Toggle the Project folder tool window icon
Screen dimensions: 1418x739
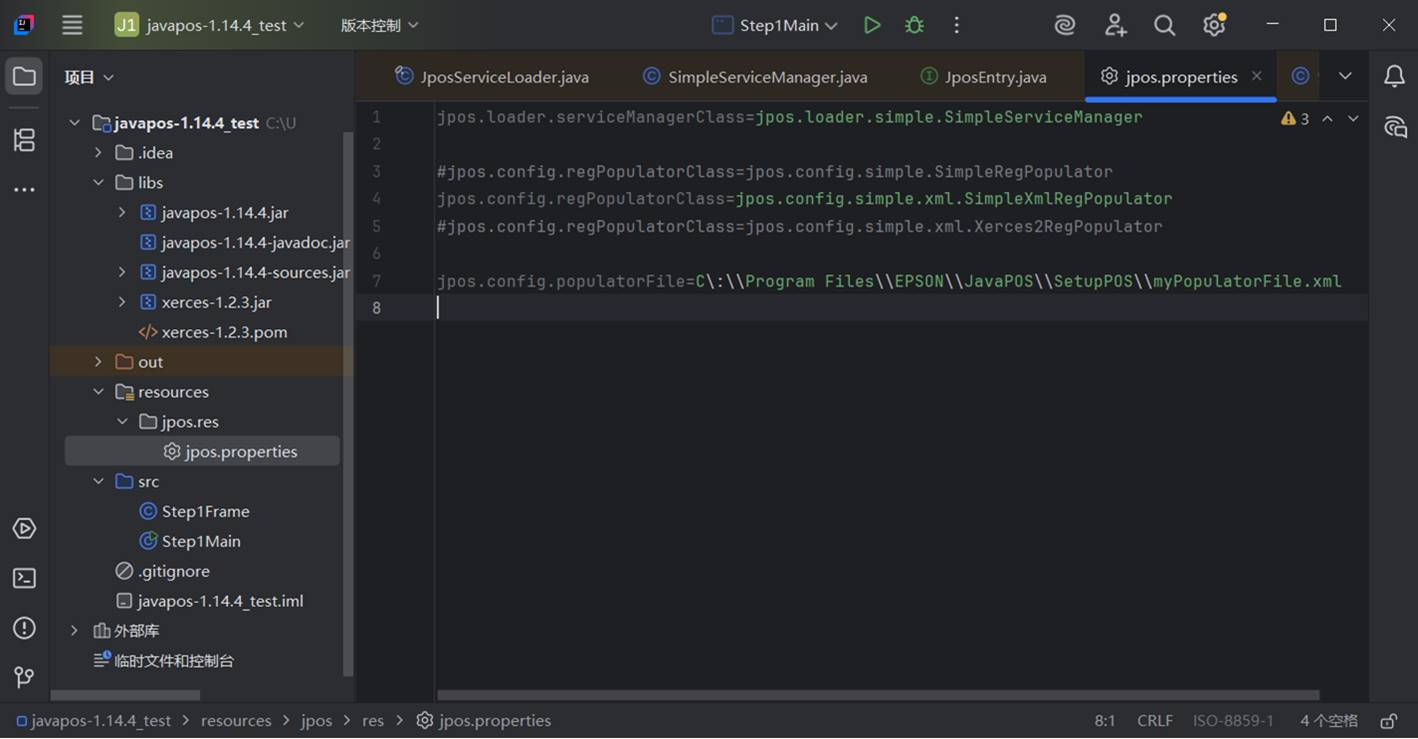24,76
